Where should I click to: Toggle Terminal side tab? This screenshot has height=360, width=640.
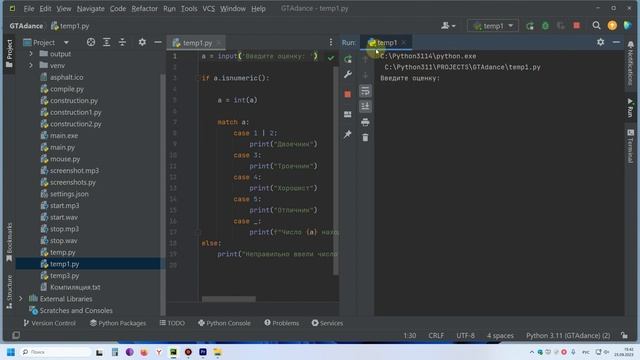(x=631, y=146)
